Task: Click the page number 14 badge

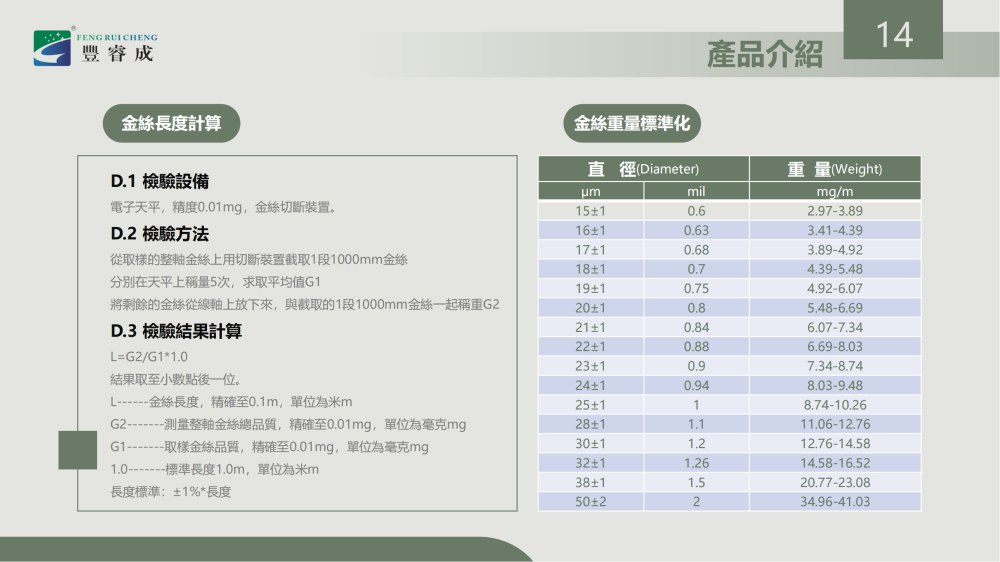Action: click(893, 30)
